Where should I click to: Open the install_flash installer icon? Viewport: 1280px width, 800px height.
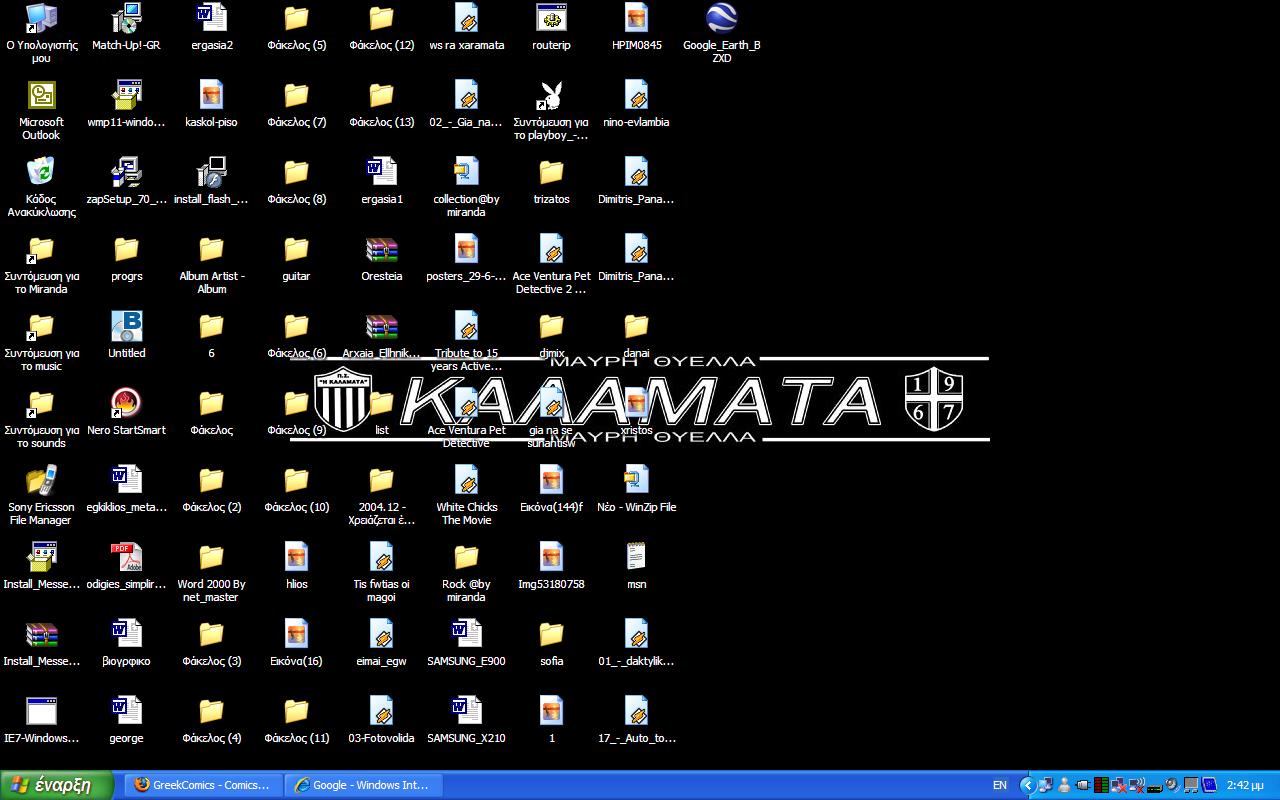211,172
